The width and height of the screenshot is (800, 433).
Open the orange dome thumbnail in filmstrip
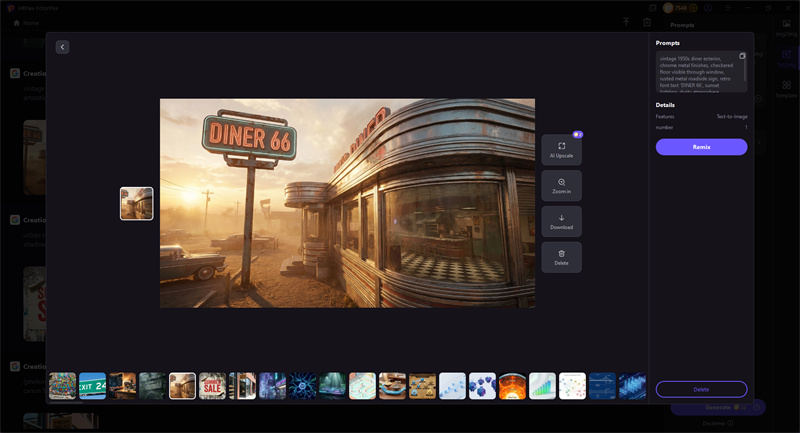pos(512,386)
